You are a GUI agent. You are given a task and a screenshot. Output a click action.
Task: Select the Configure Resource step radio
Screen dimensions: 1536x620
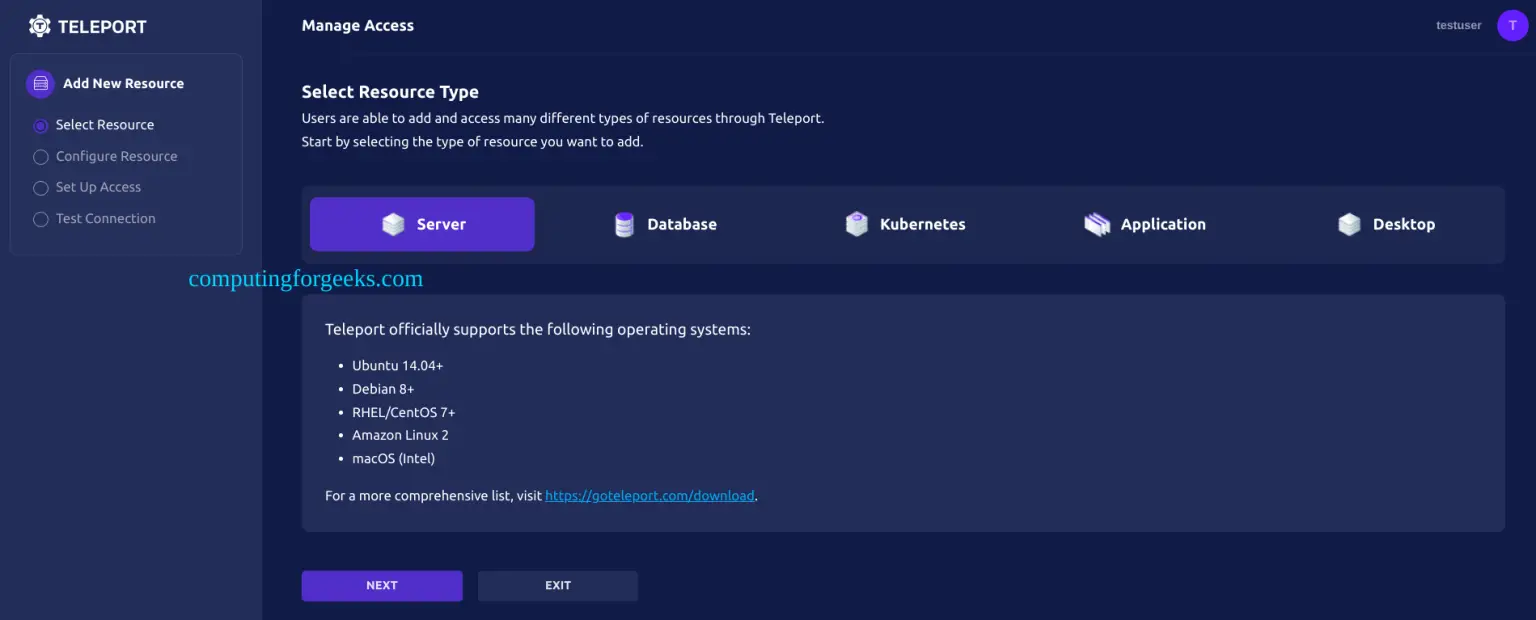tap(41, 157)
